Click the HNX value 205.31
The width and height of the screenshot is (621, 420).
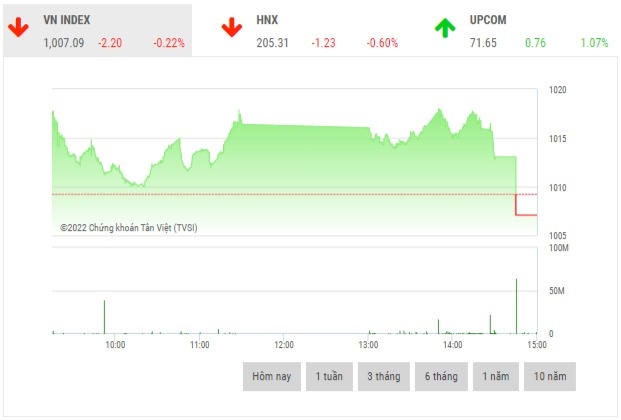[271, 43]
